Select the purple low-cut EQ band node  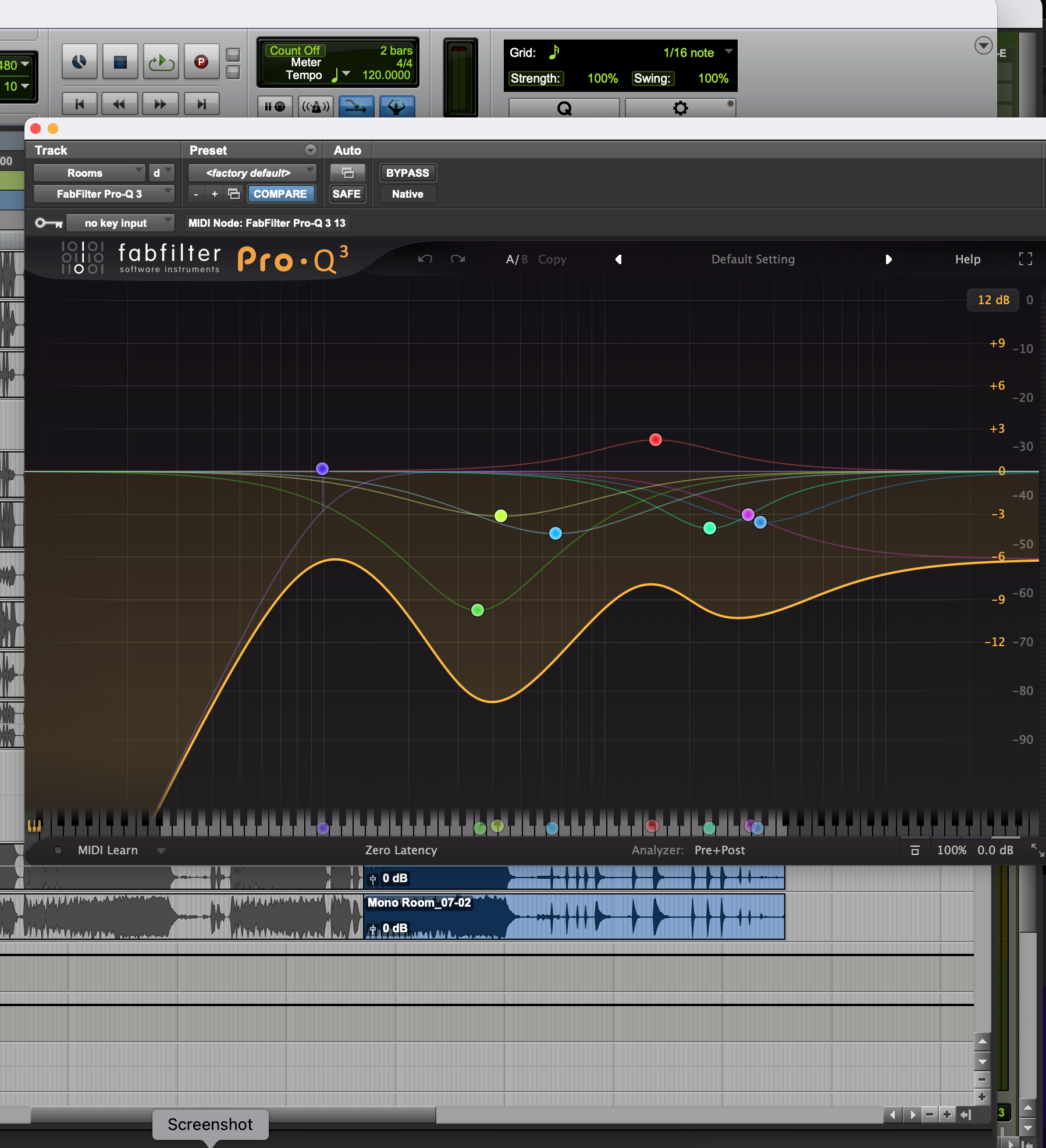pos(322,469)
